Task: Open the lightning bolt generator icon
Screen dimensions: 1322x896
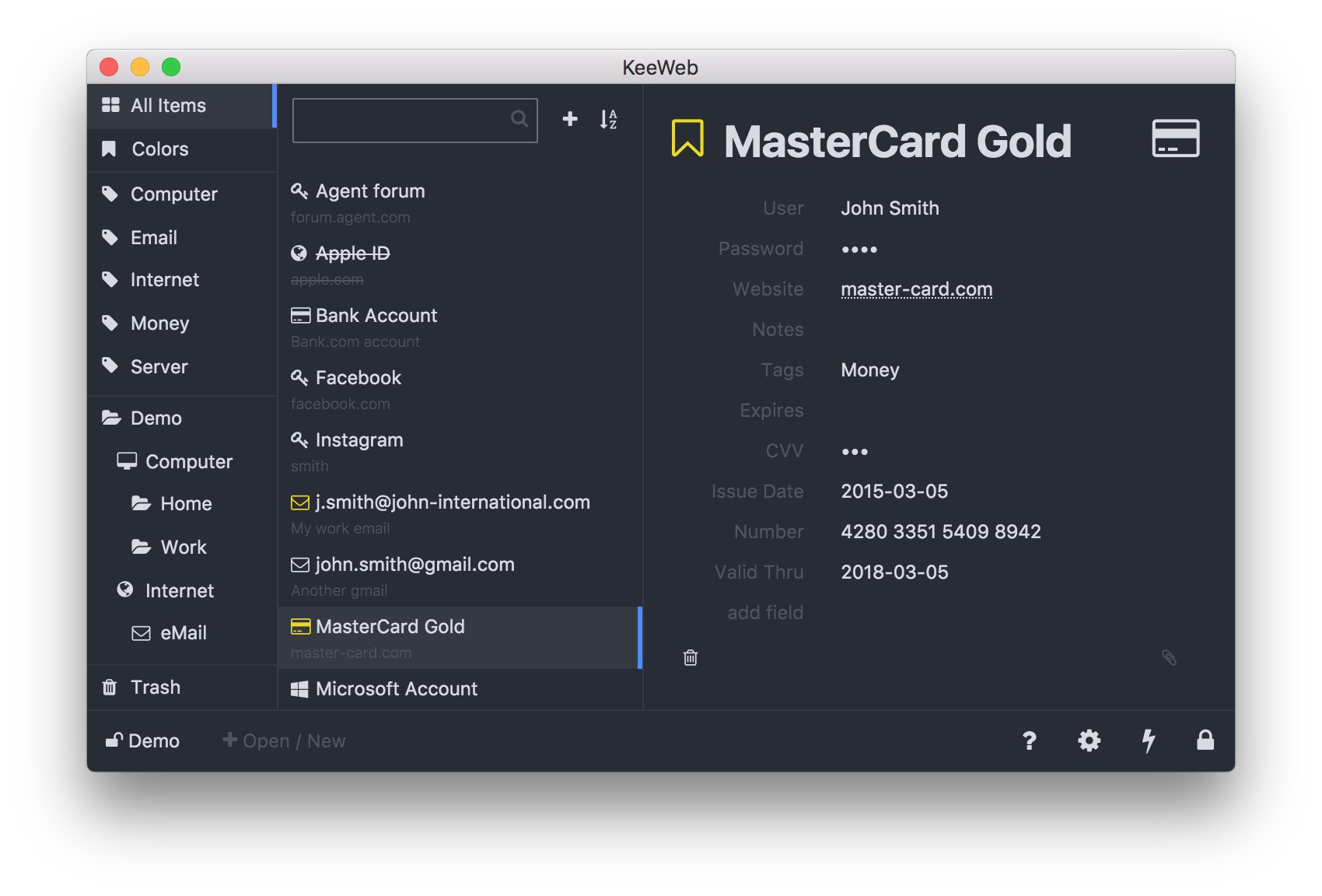Action: point(1148,740)
